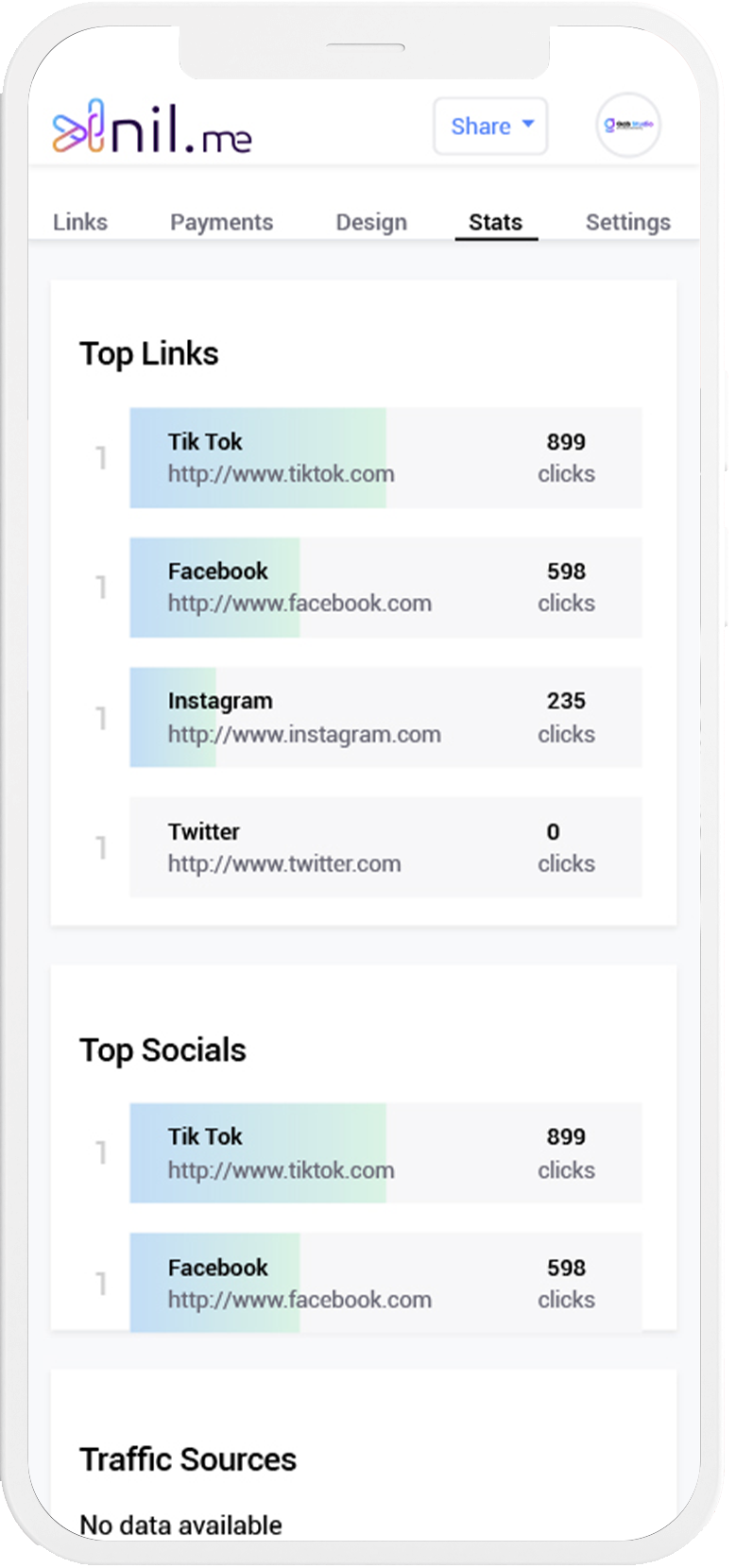Click the Instagram row in Top Links
736x1568 pixels.
click(x=385, y=717)
